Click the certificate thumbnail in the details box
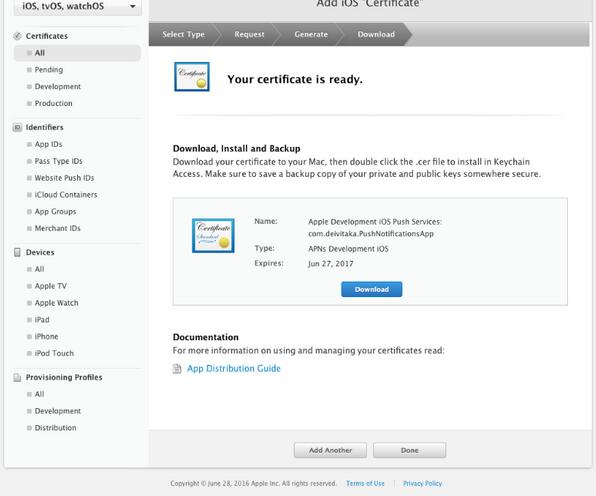The height and width of the screenshot is (496, 596). (x=213, y=236)
